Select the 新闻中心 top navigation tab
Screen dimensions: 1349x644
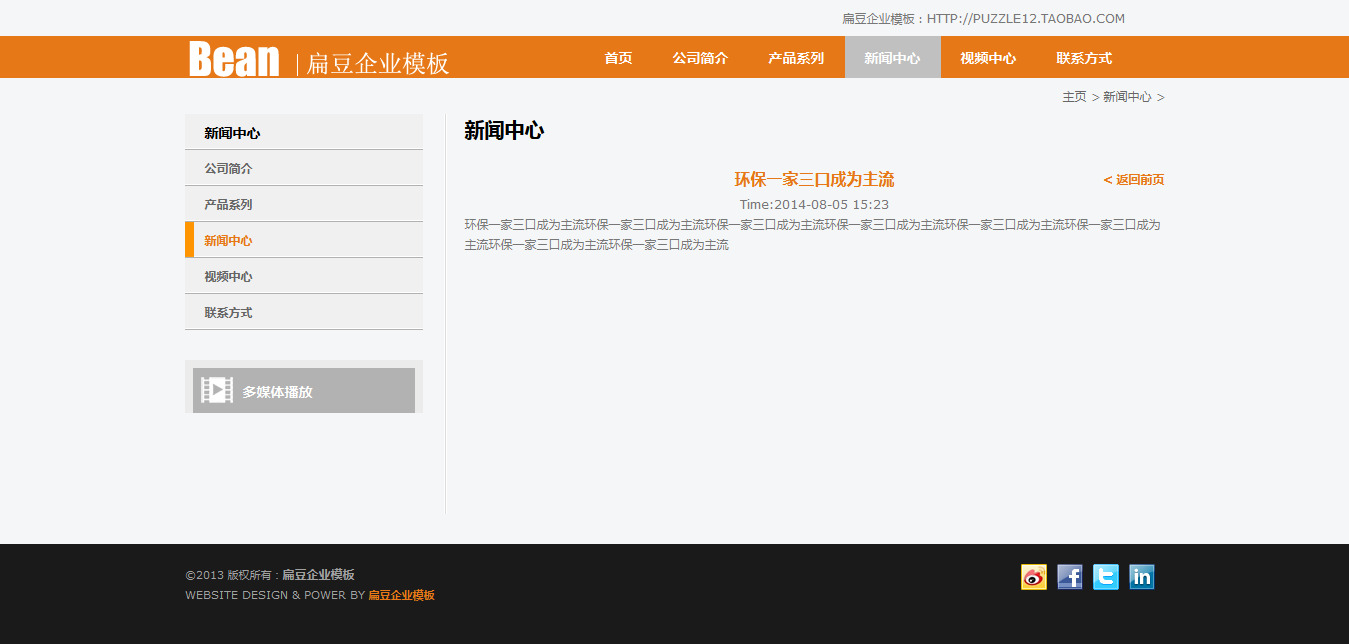(x=892, y=58)
